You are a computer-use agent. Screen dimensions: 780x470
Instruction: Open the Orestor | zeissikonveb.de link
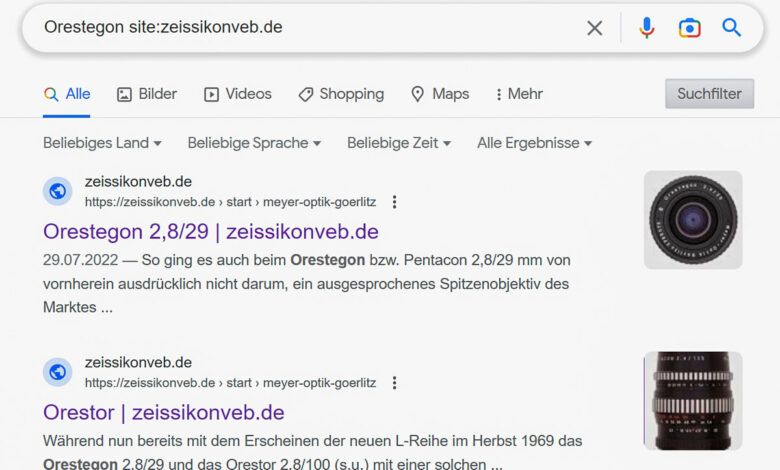pos(164,413)
